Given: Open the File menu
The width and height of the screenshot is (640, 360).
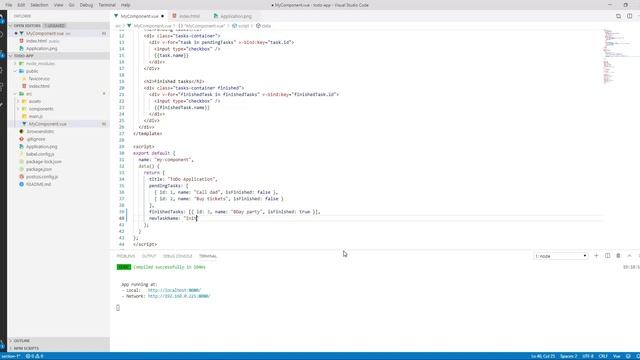Looking at the screenshot, I should tap(9, 5).
